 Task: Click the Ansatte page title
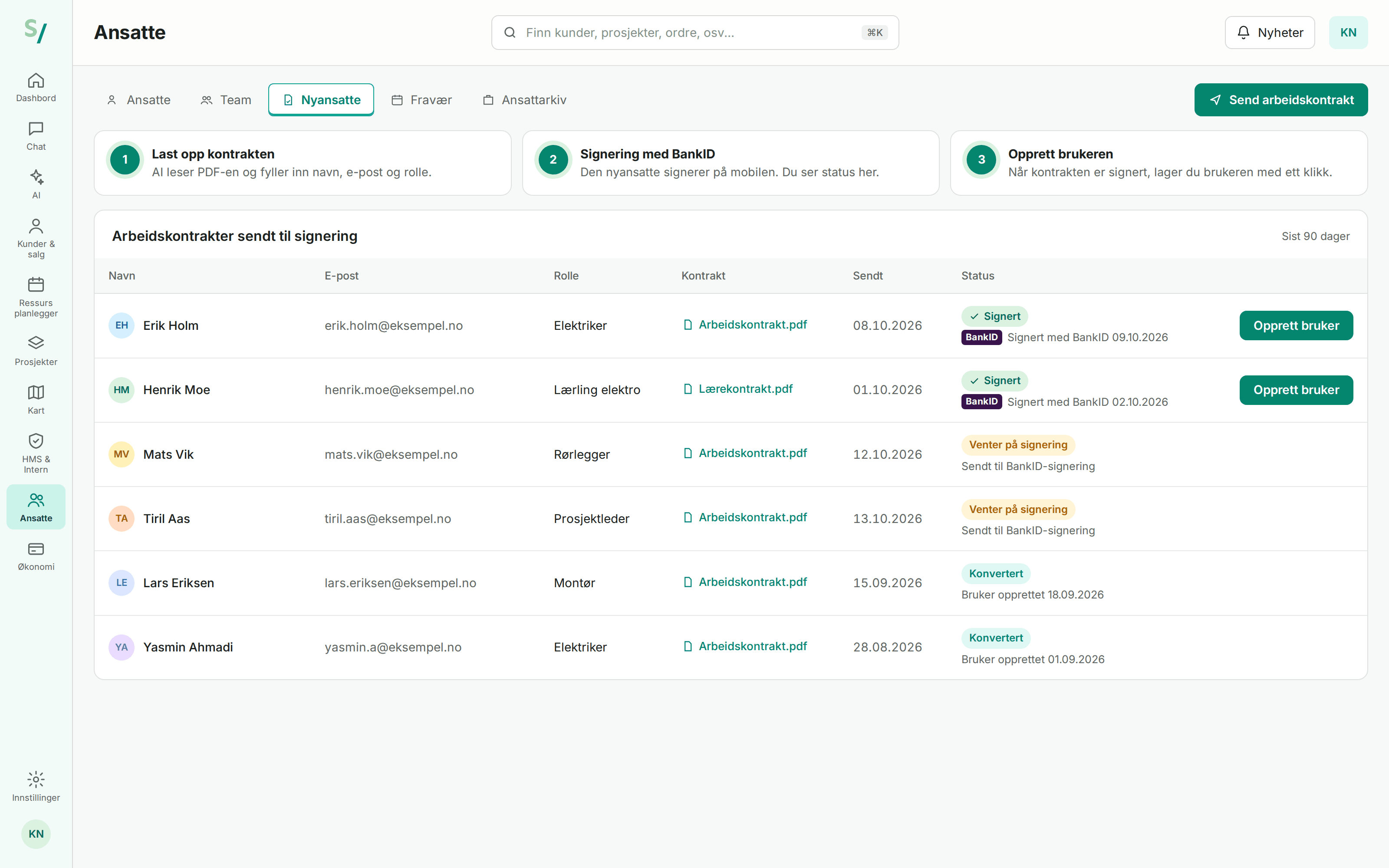click(x=130, y=33)
